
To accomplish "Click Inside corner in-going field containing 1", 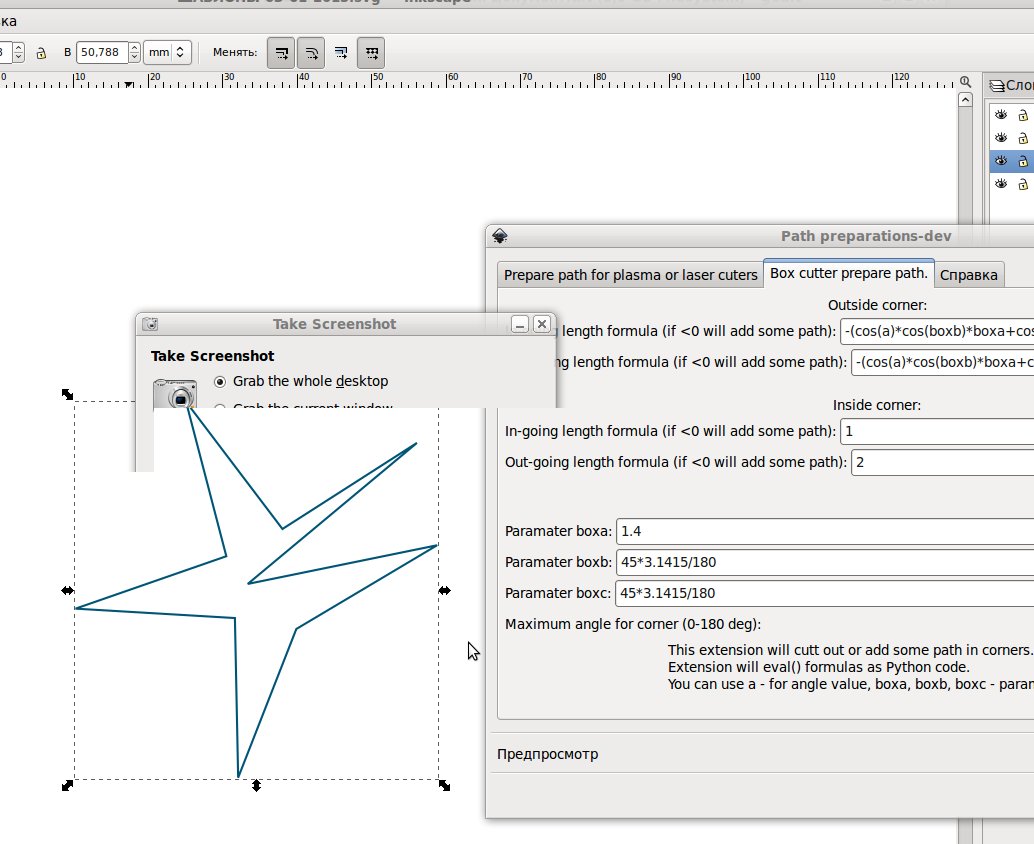I will click(937, 431).
